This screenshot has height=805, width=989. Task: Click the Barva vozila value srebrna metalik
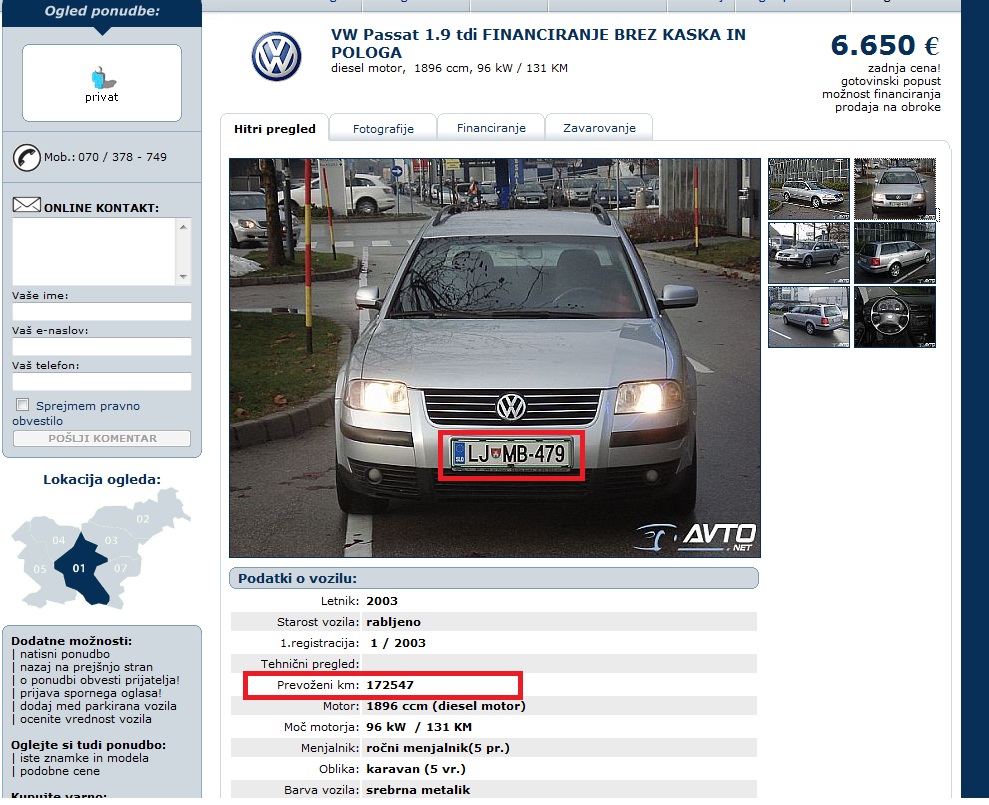(418, 790)
